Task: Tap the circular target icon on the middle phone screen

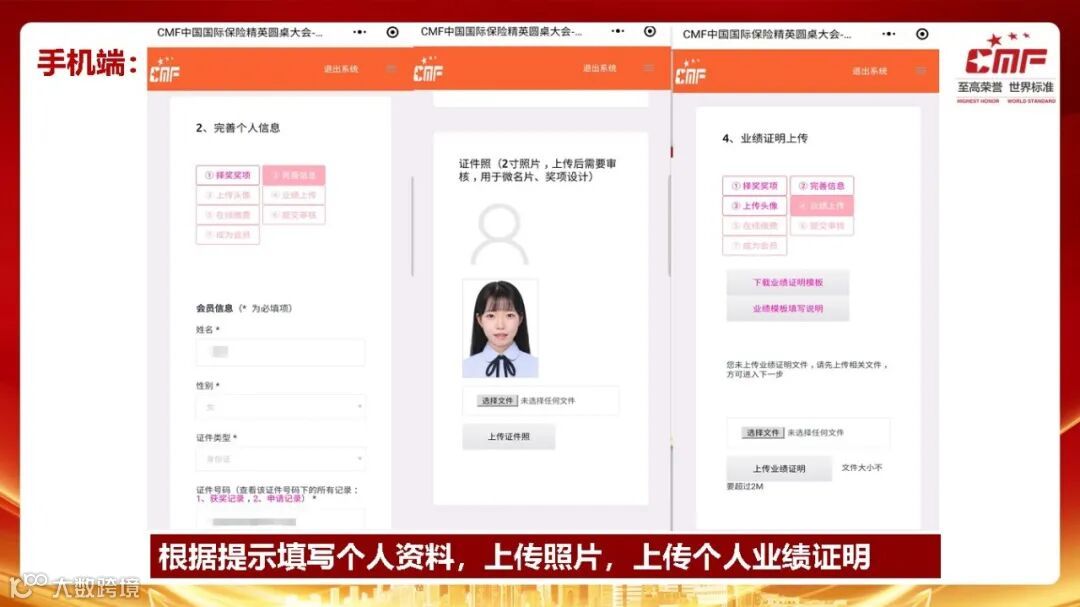Action: tap(650, 32)
